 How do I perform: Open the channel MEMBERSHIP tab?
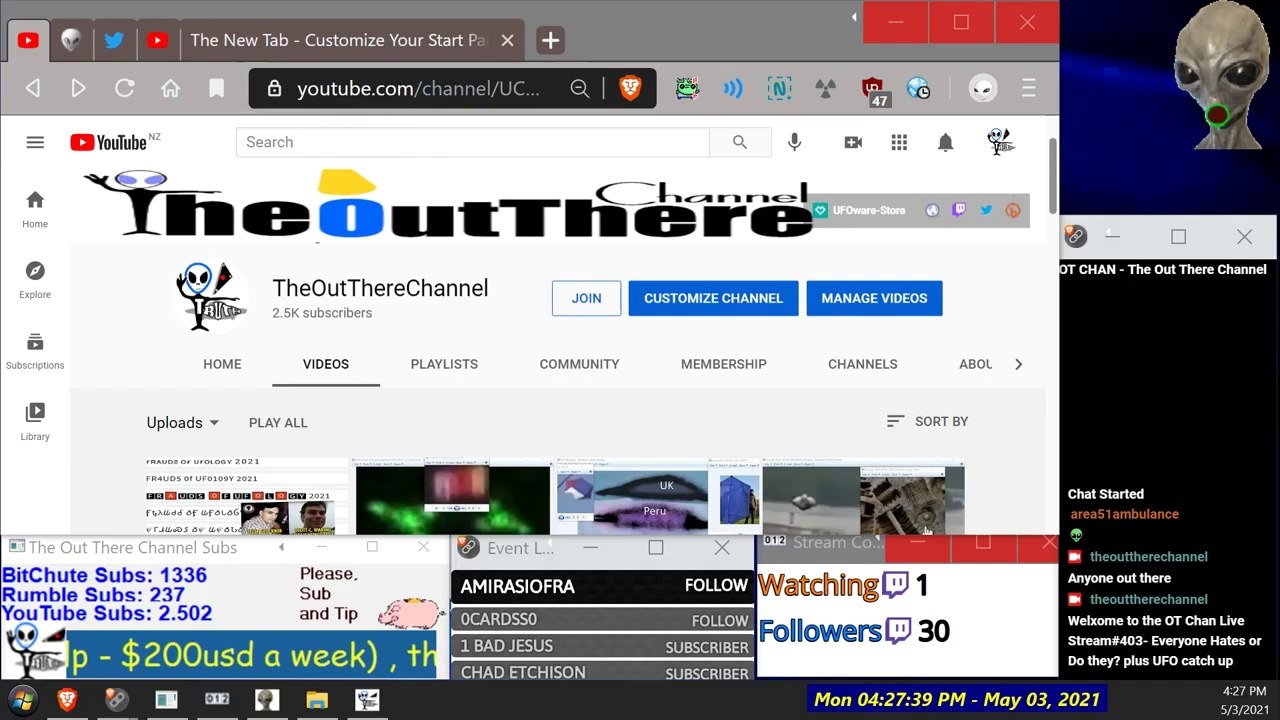[724, 364]
